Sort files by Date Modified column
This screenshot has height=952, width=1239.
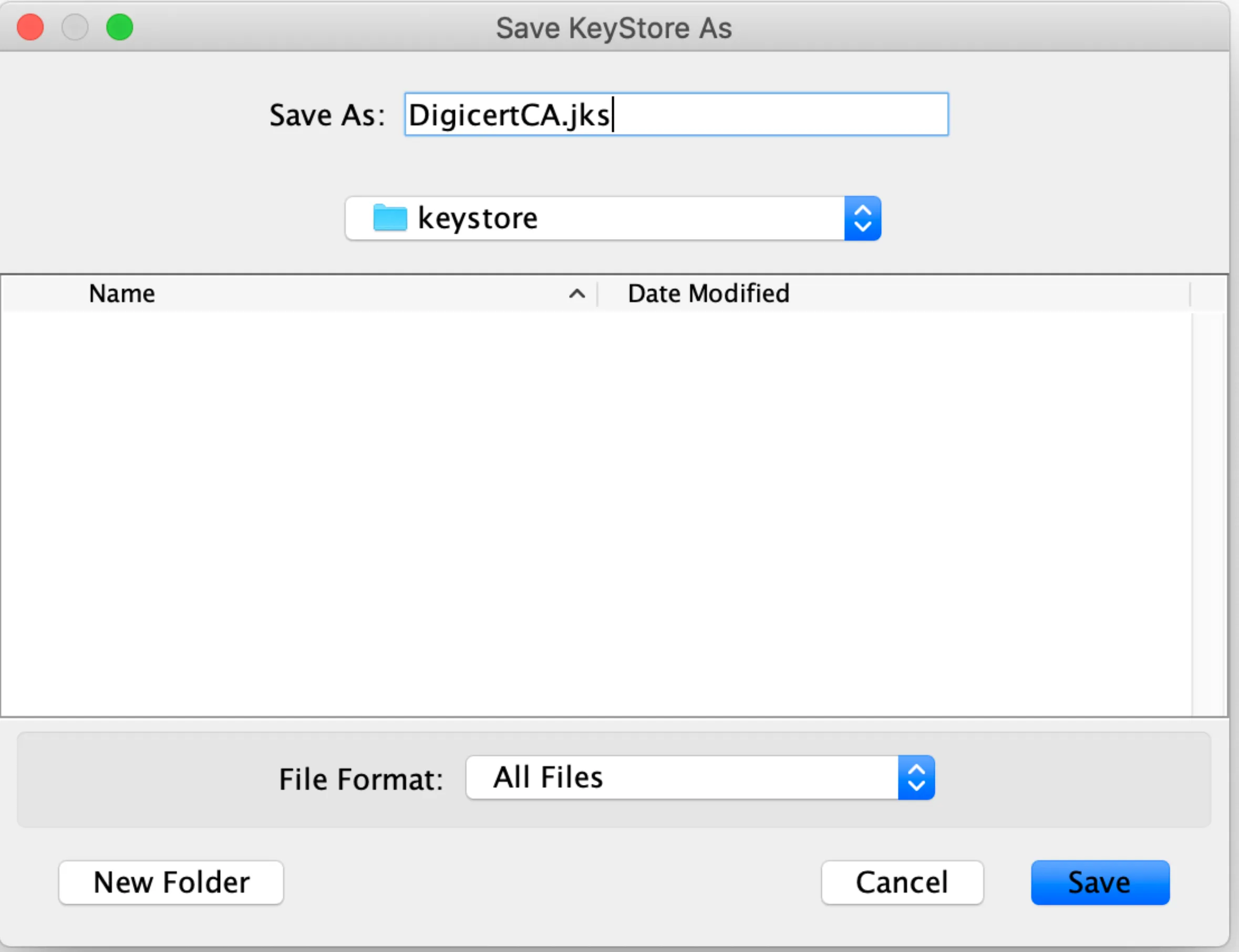pos(708,294)
